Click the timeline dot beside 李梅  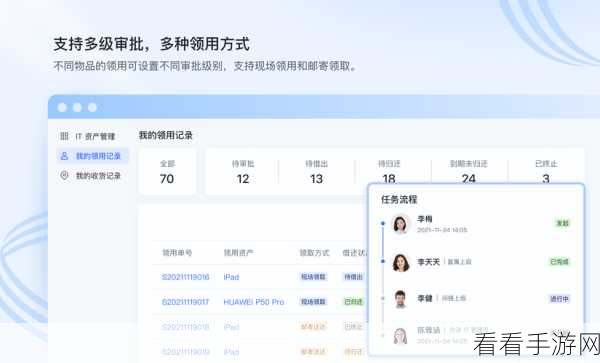383,223
